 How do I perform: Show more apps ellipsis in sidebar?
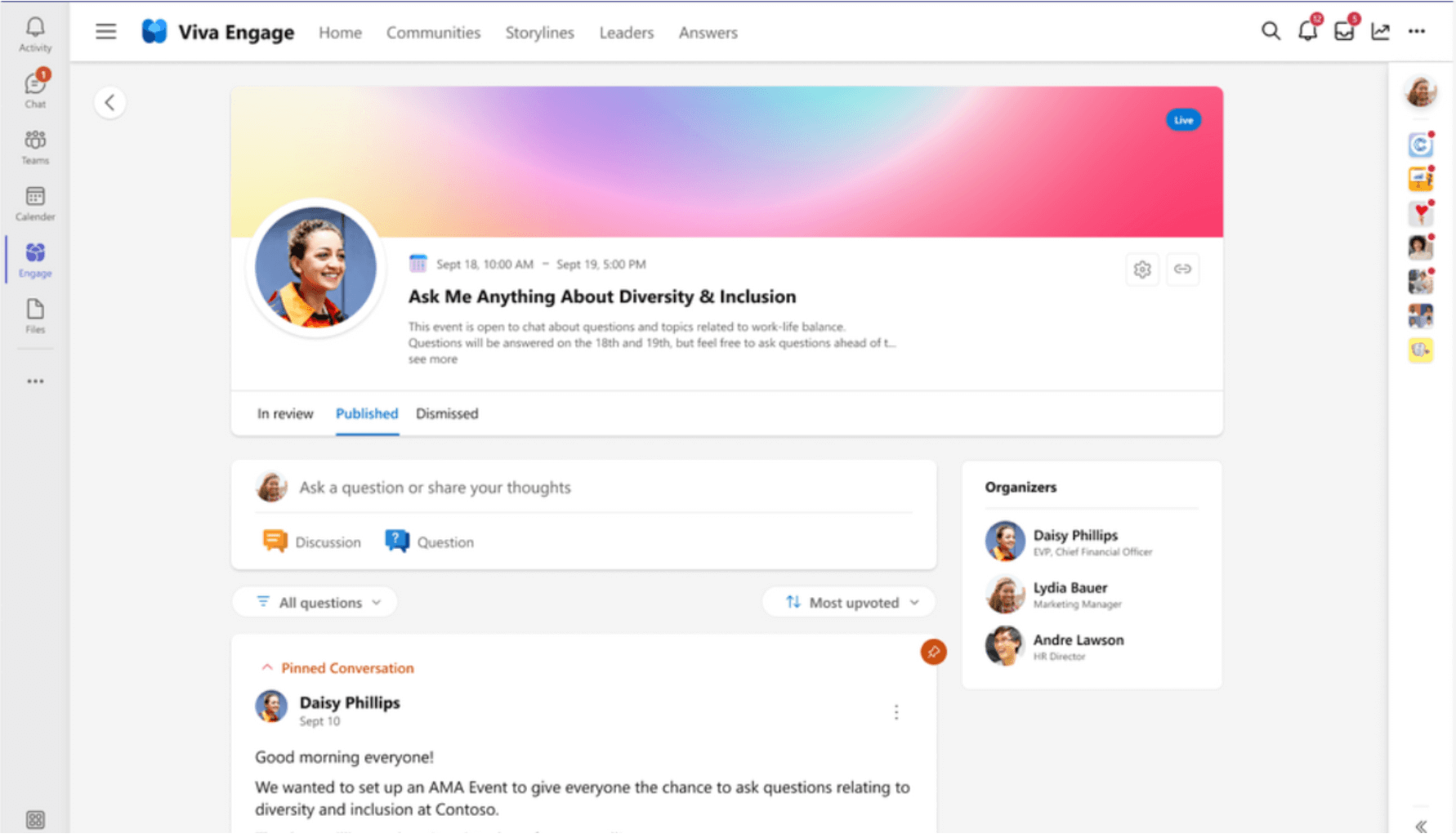(35, 381)
